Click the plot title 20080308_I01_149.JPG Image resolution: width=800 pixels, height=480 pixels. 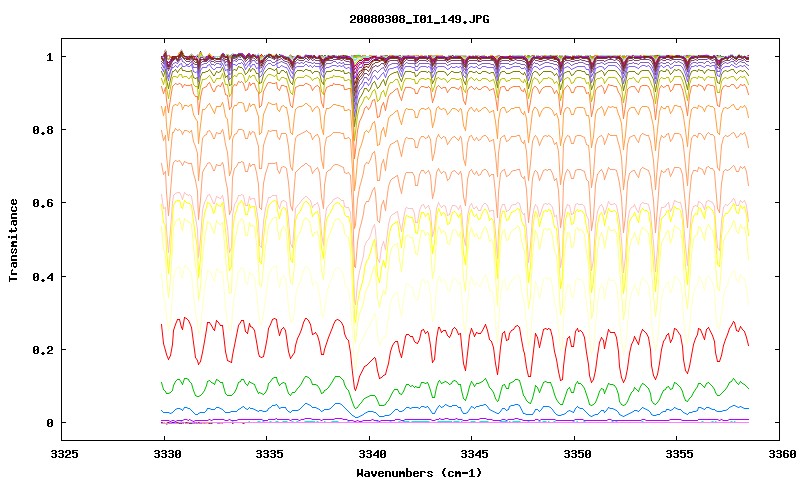[419, 19]
